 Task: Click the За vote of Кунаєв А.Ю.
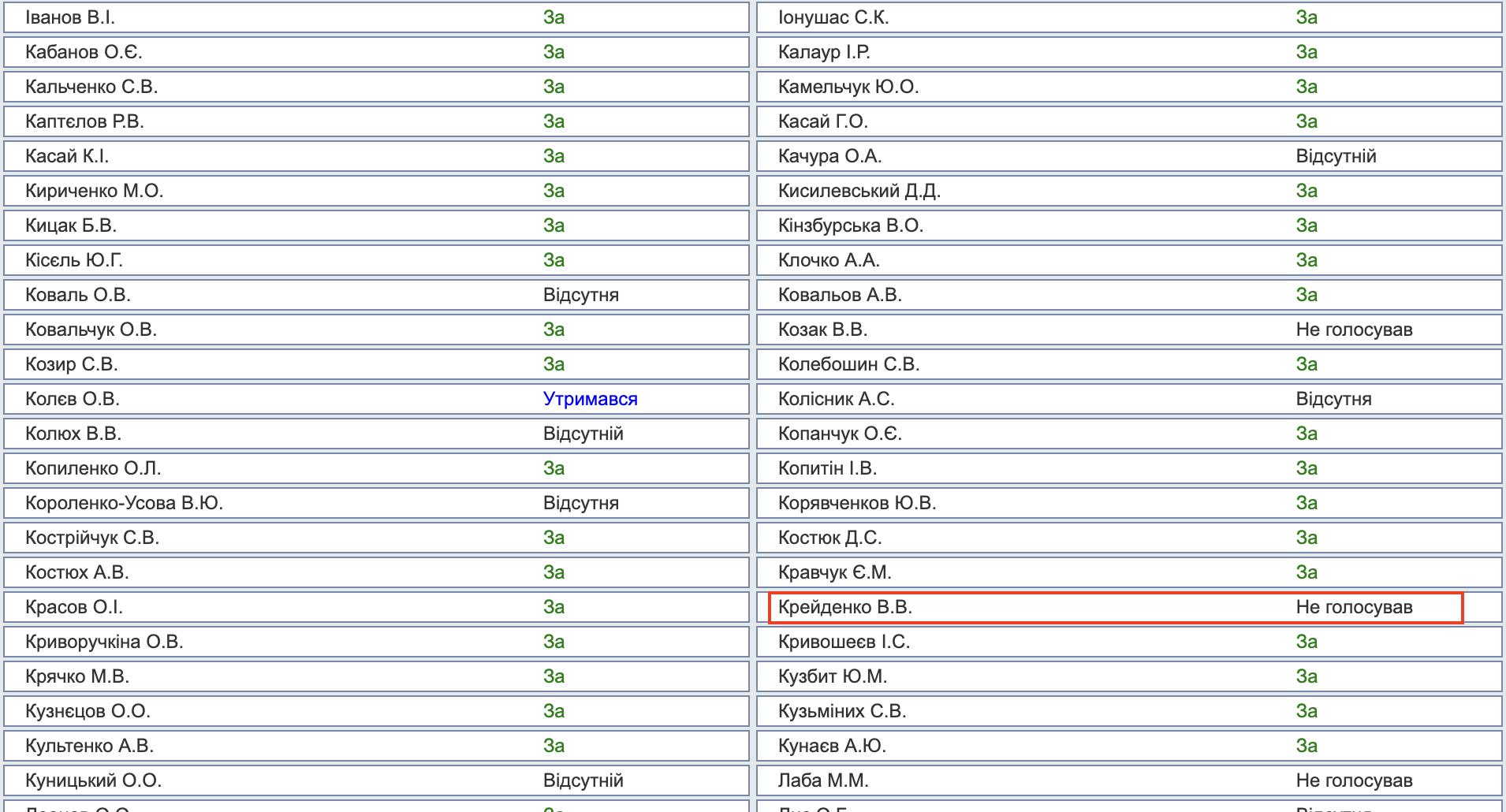click(1307, 746)
